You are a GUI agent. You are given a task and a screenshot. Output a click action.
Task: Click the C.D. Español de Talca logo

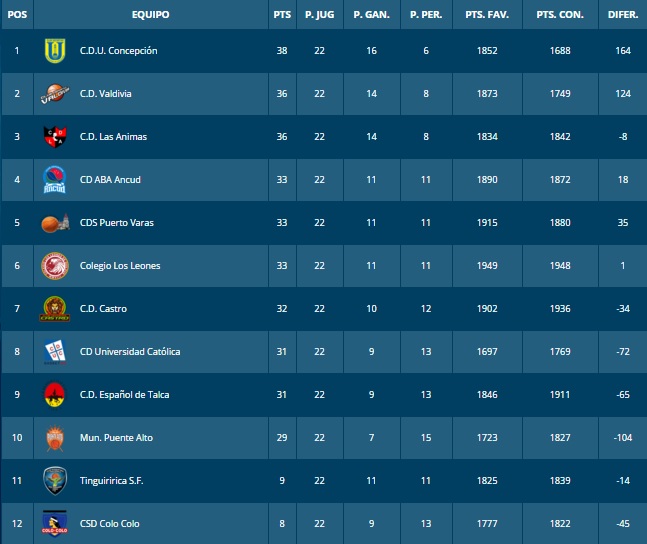click(x=54, y=394)
